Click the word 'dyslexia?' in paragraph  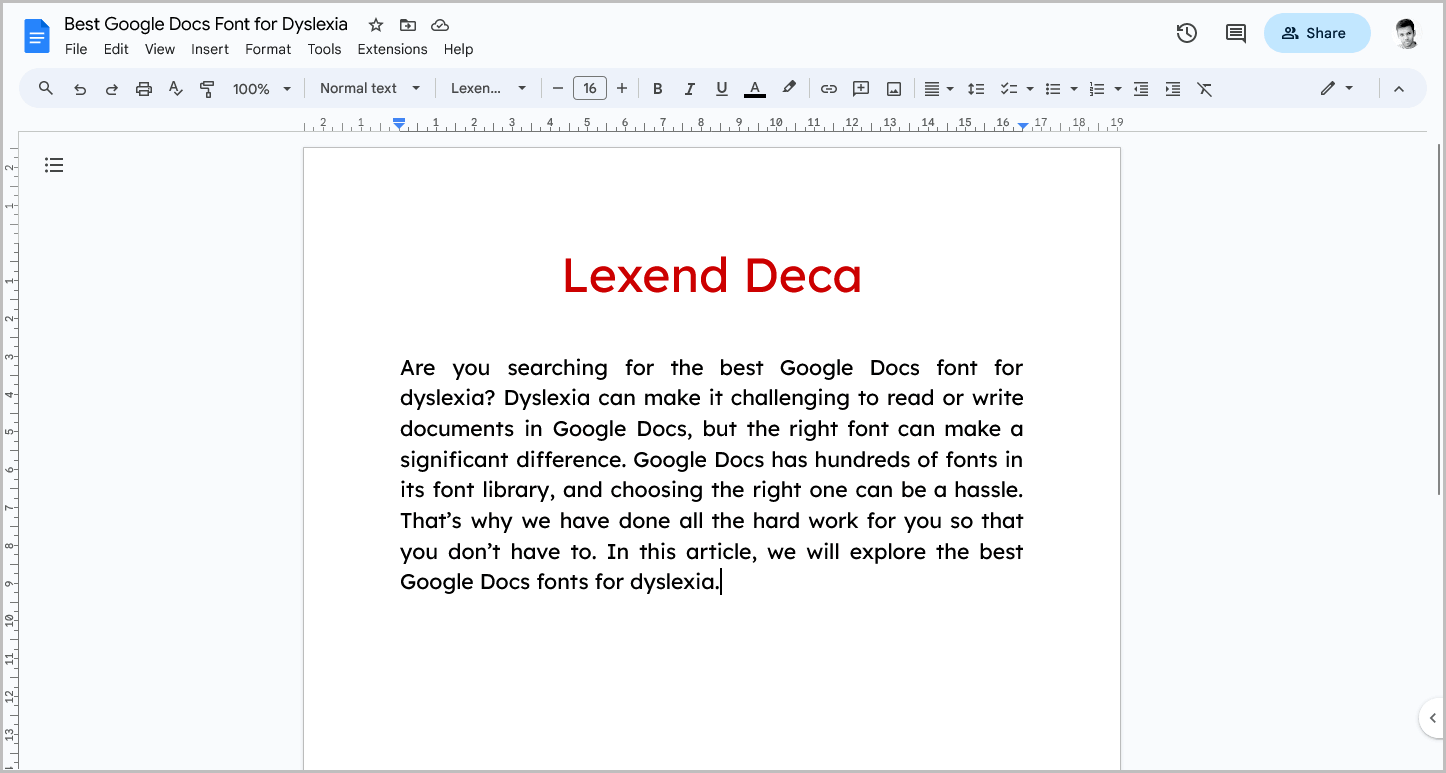[x=449, y=398]
